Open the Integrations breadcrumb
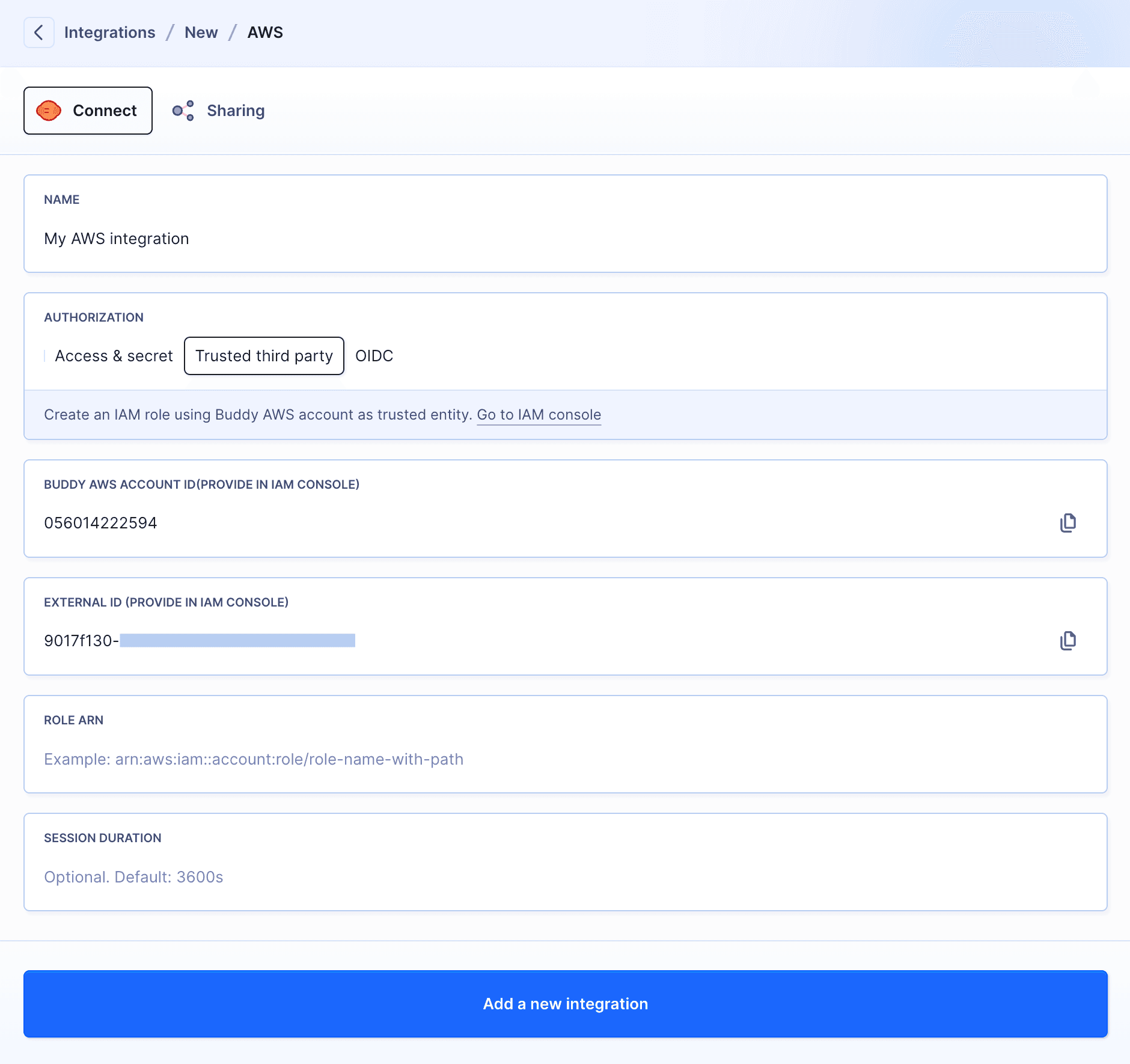Screen dimensions: 1130x1064 pos(109,32)
